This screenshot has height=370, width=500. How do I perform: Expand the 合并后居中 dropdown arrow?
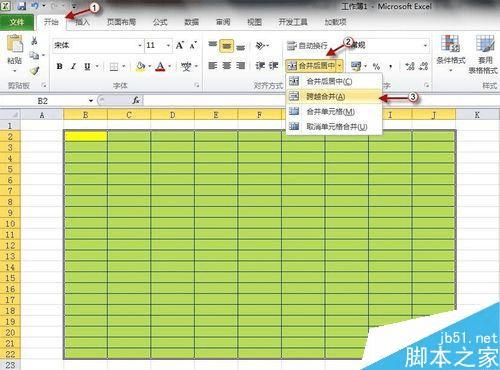(x=339, y=66)
